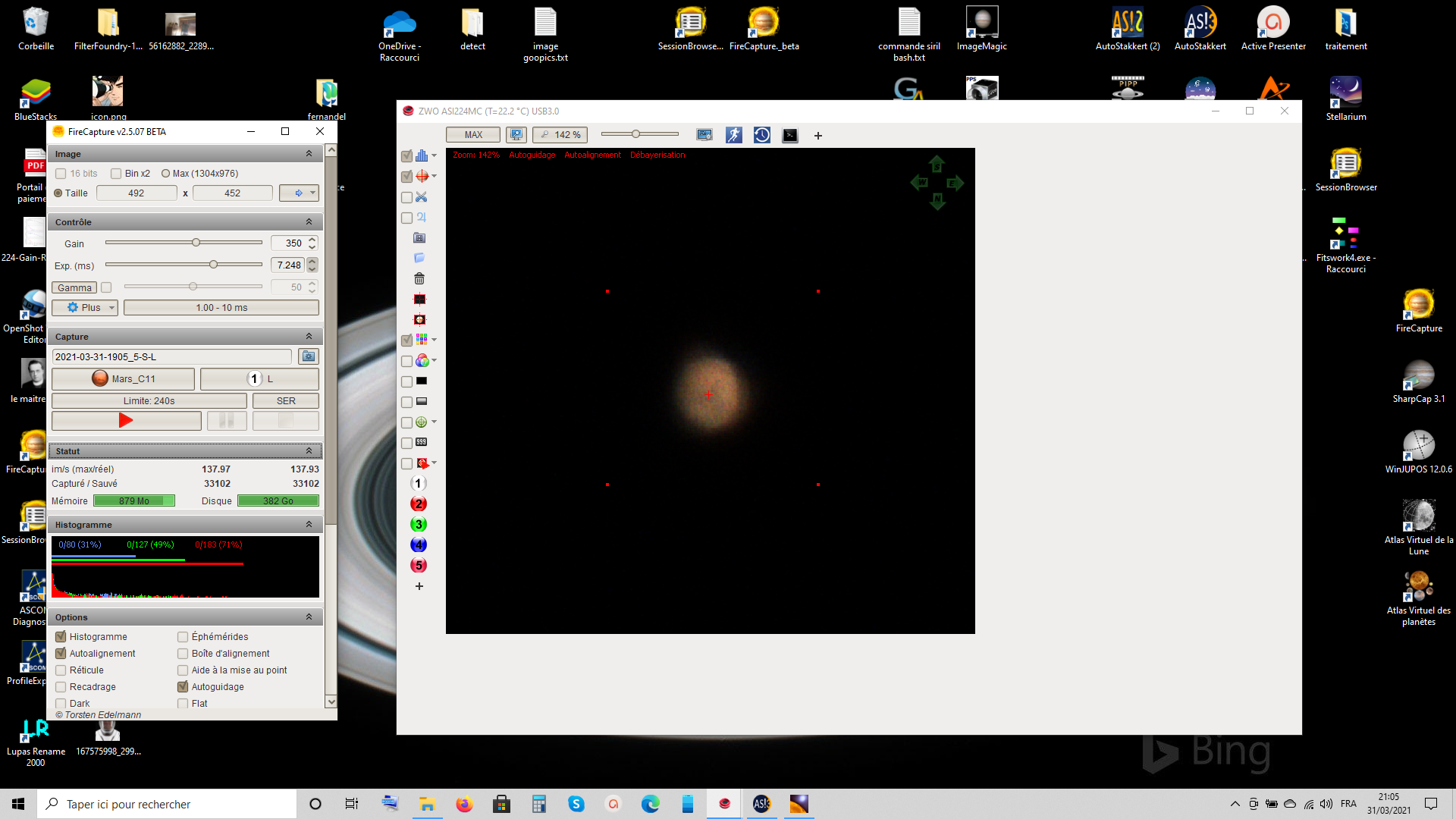Click the Mars_C11 profile button

pos(124,378)
